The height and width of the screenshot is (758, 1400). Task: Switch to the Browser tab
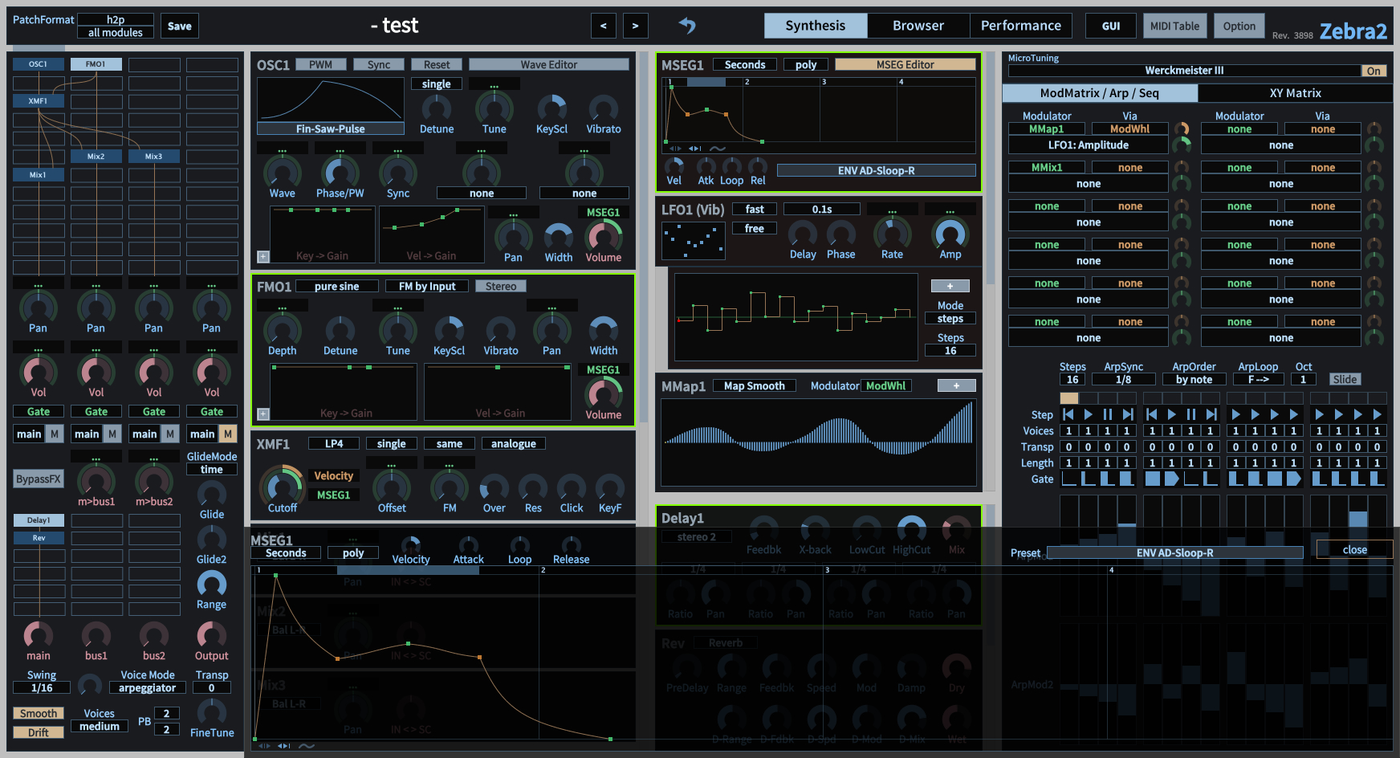pyautogui.click(x=918, y=26)
